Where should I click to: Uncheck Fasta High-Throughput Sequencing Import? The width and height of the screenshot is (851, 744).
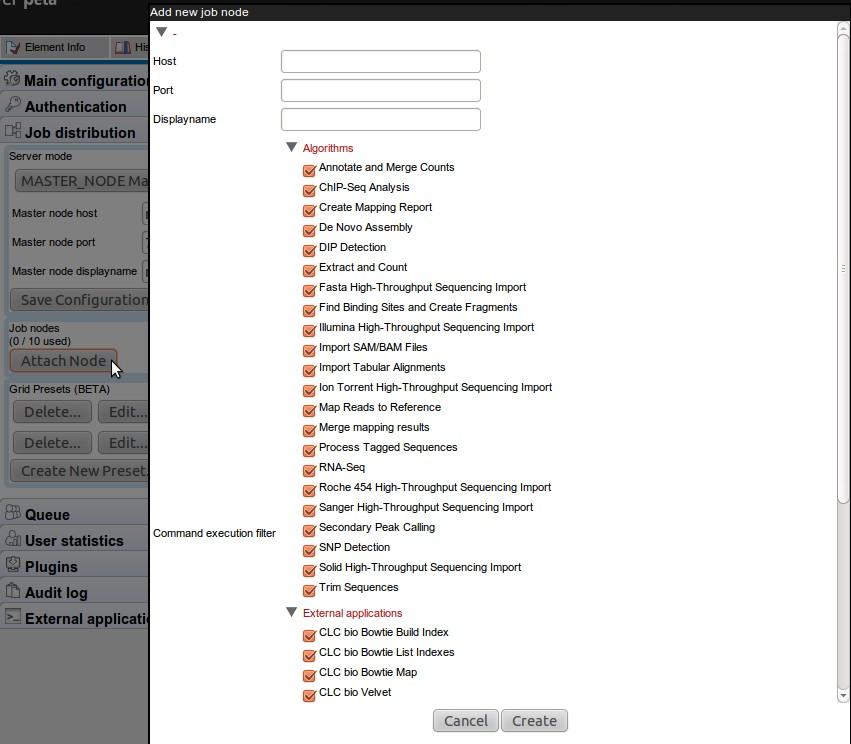(309, 290)
